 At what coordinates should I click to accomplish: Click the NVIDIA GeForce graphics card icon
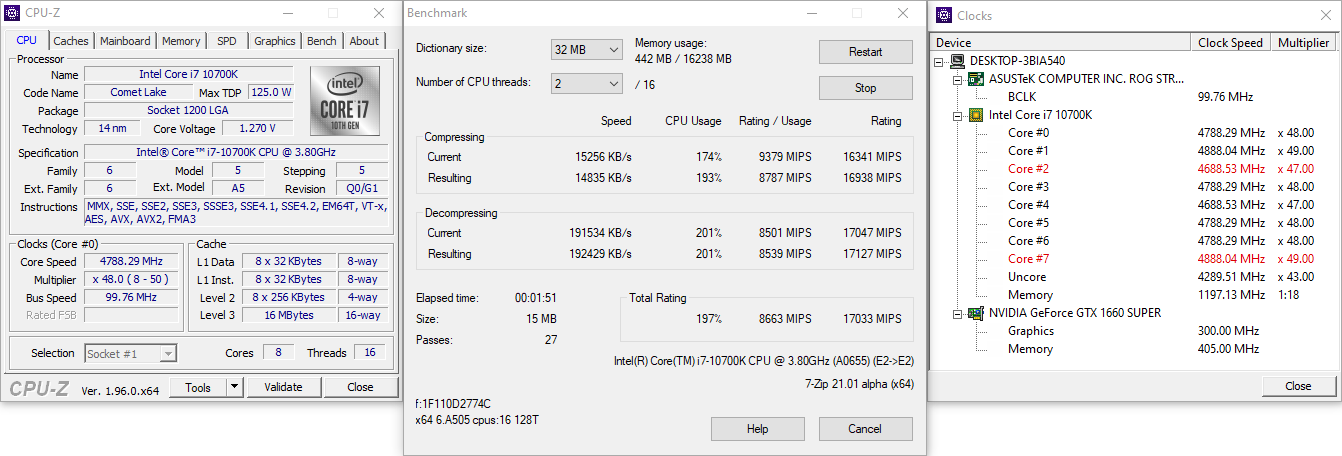click(976, 313)
